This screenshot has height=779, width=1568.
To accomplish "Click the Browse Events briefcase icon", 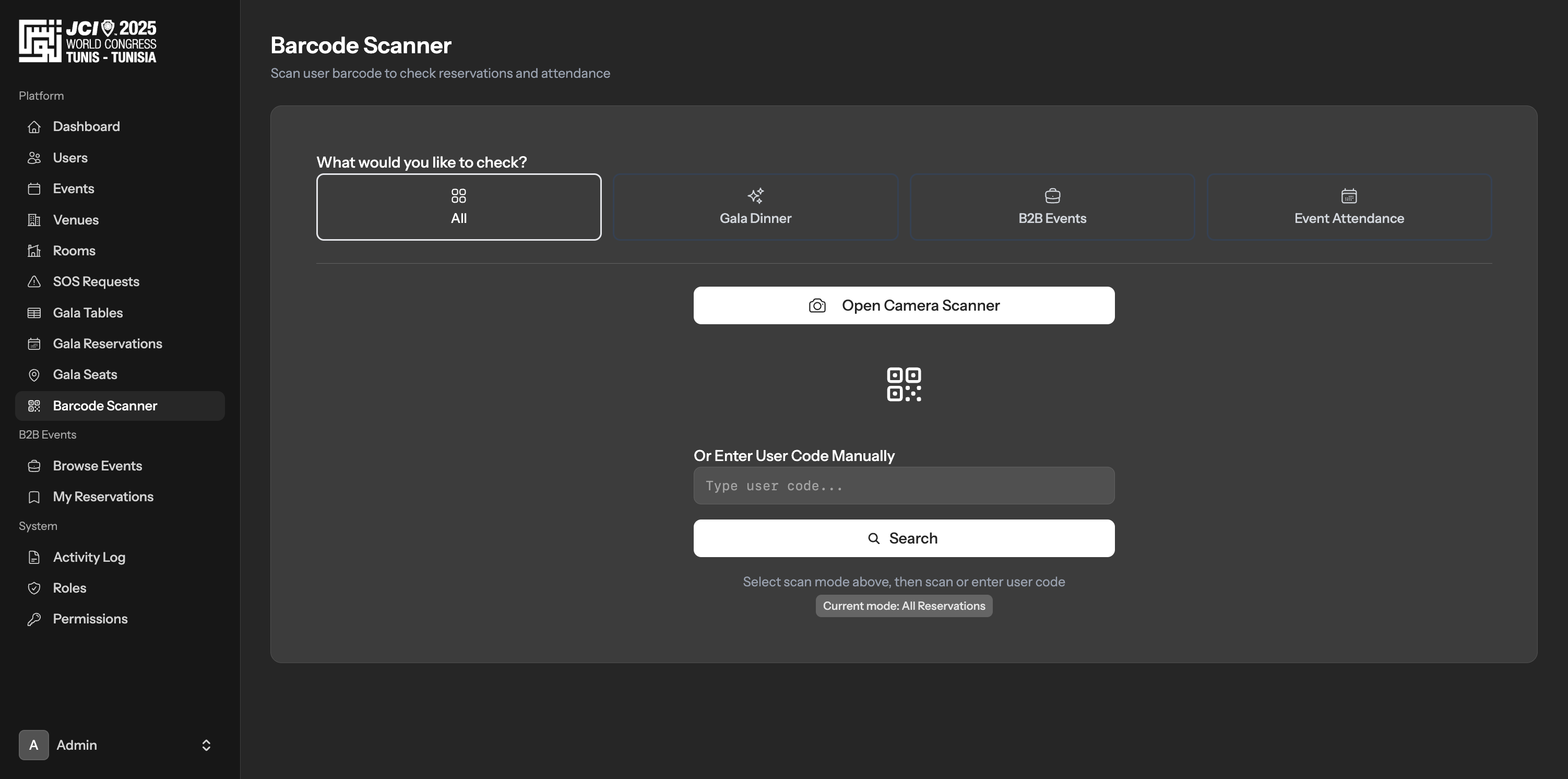I will [x=34, y=466].
